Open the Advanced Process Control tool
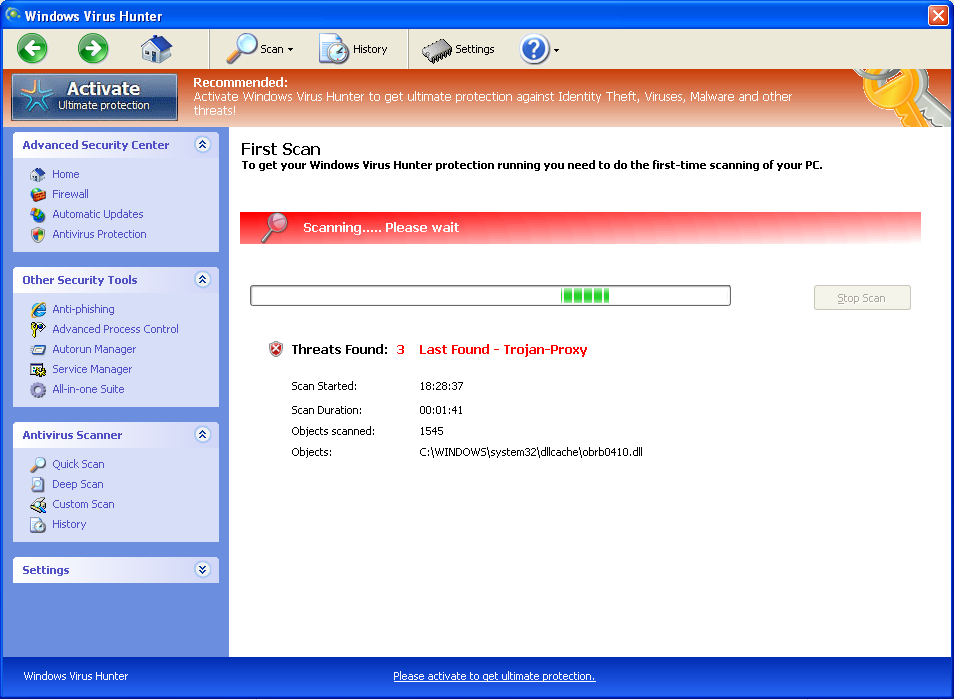Screen dimensions: 954x700 click(x=115, y=329)
